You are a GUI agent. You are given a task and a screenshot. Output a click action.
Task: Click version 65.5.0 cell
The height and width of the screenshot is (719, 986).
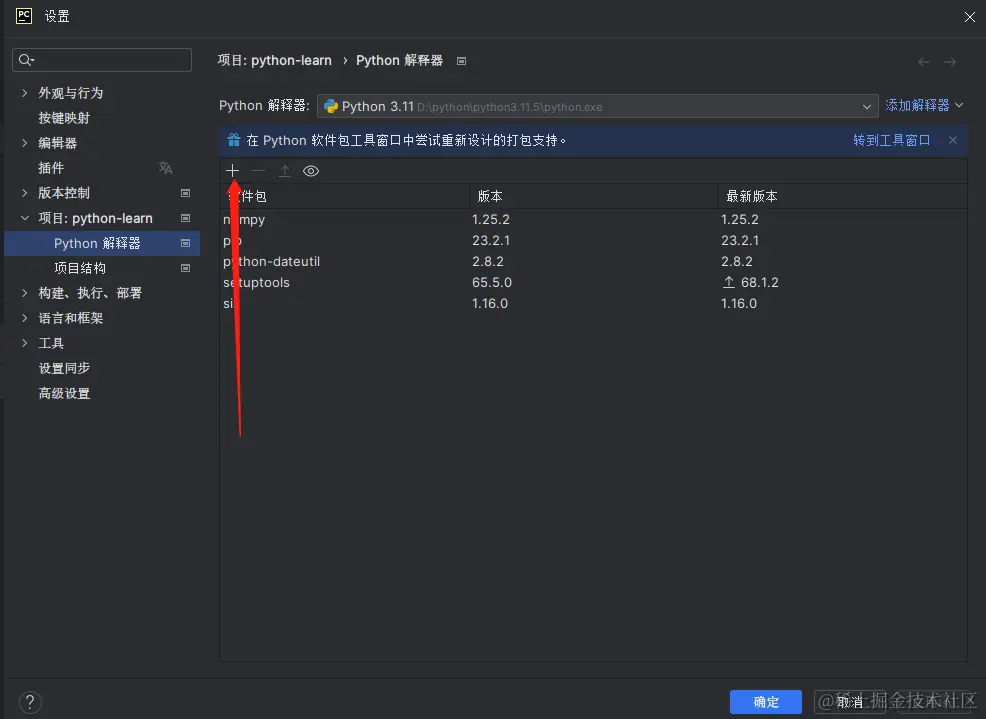(492, 282)
